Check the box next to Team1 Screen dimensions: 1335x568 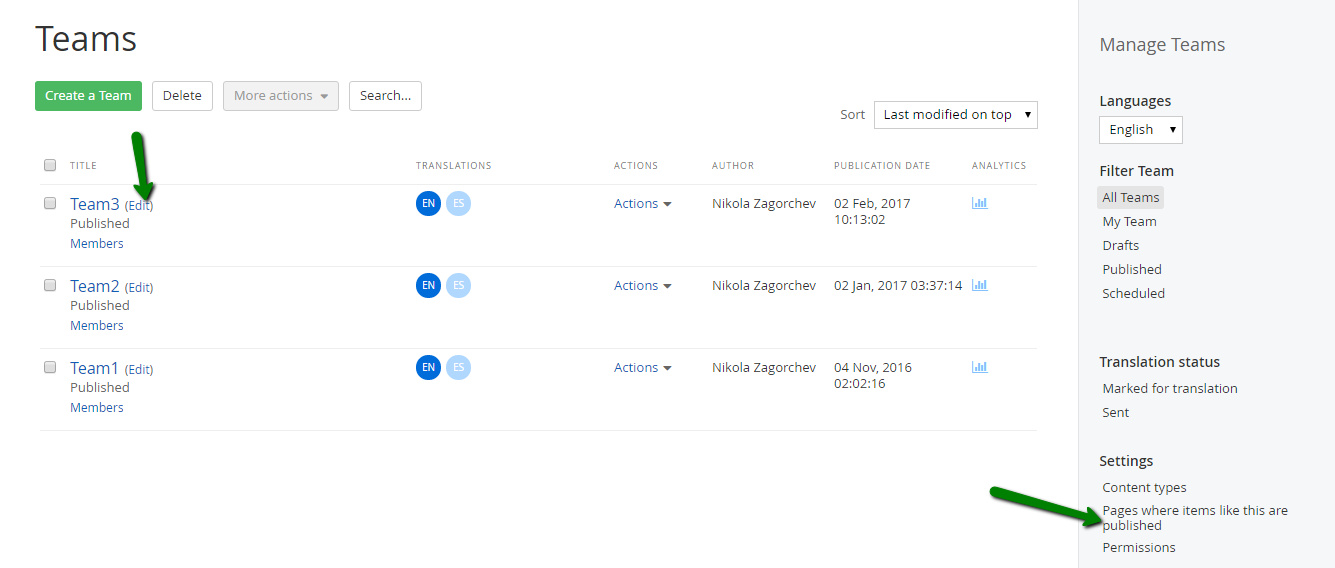(50, 367)
